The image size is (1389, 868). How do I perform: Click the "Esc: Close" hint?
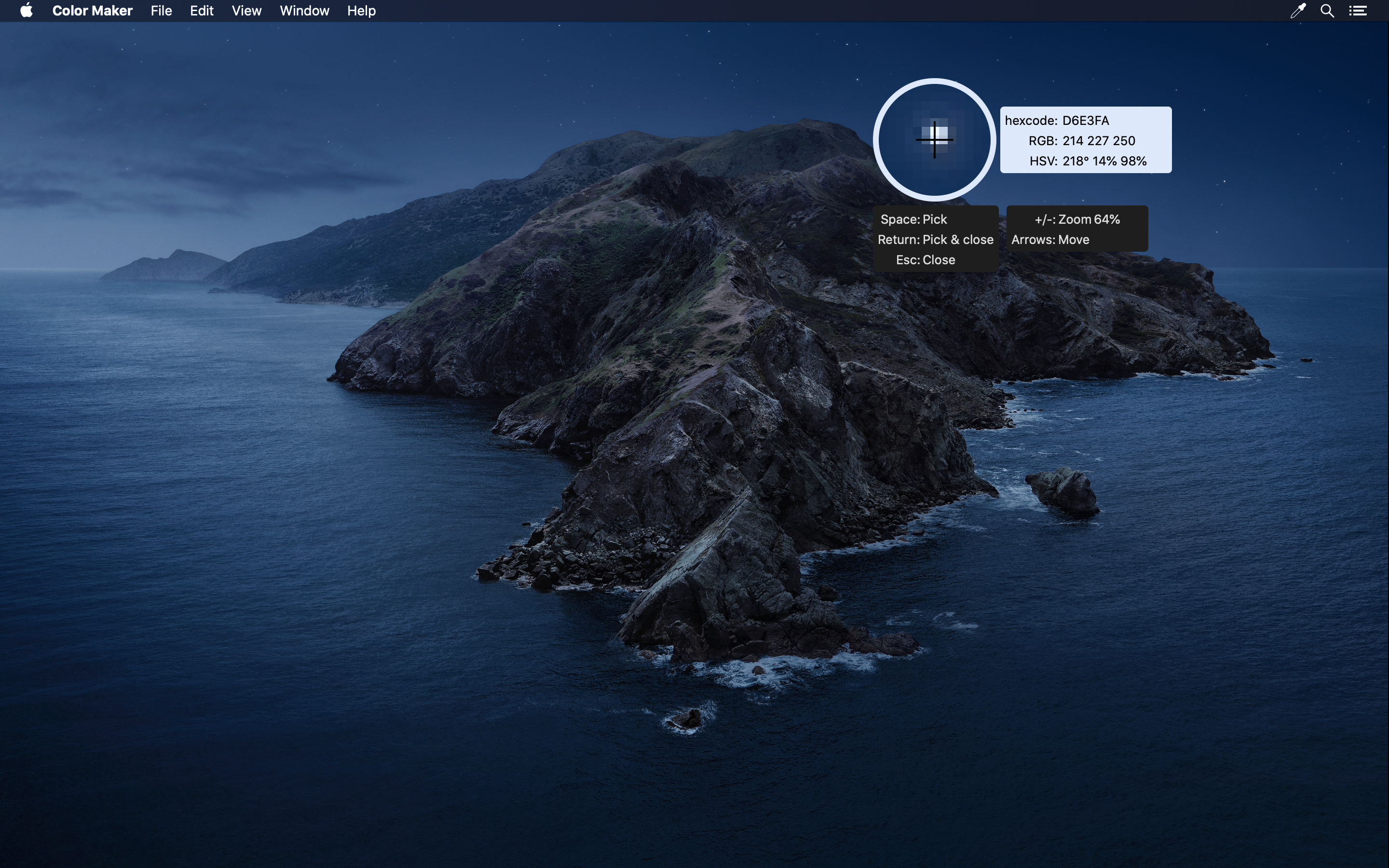click(925, 260)
